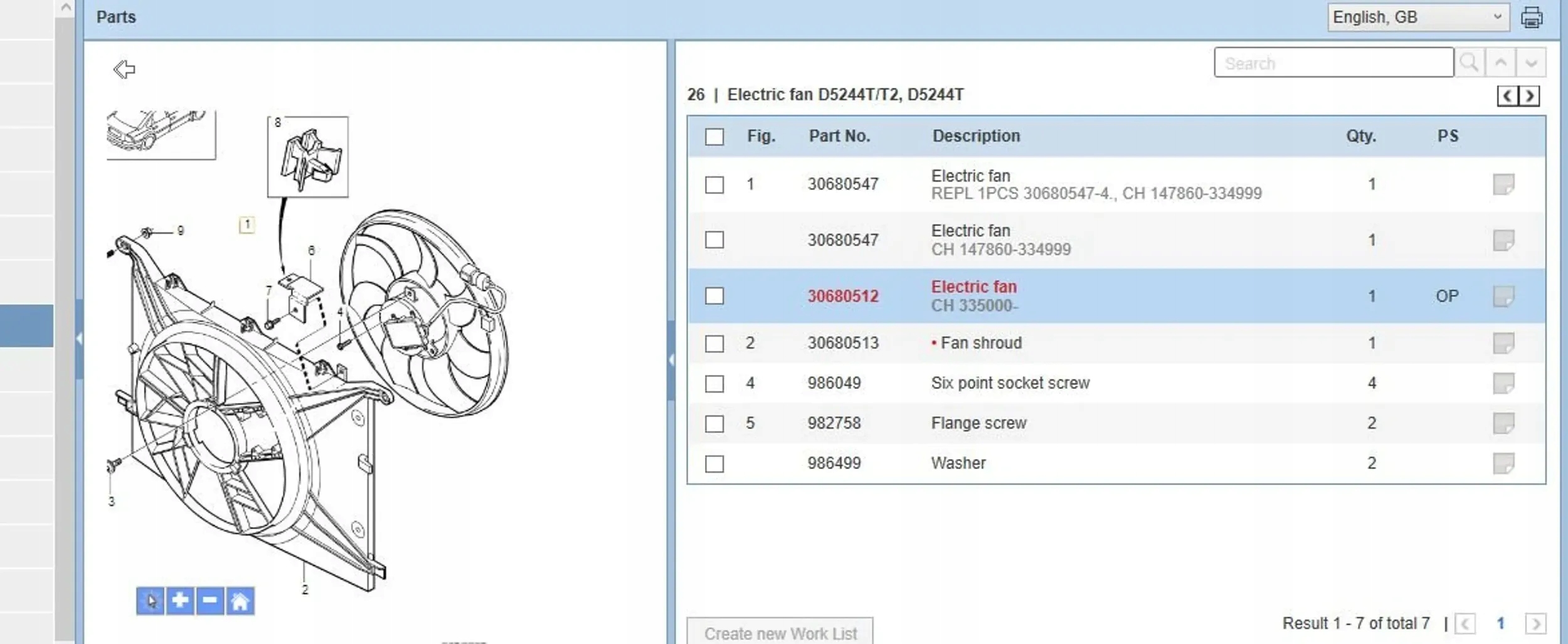Click the Washer description
This screenshot has height=644, width=1568.
[x=958, y=463]
